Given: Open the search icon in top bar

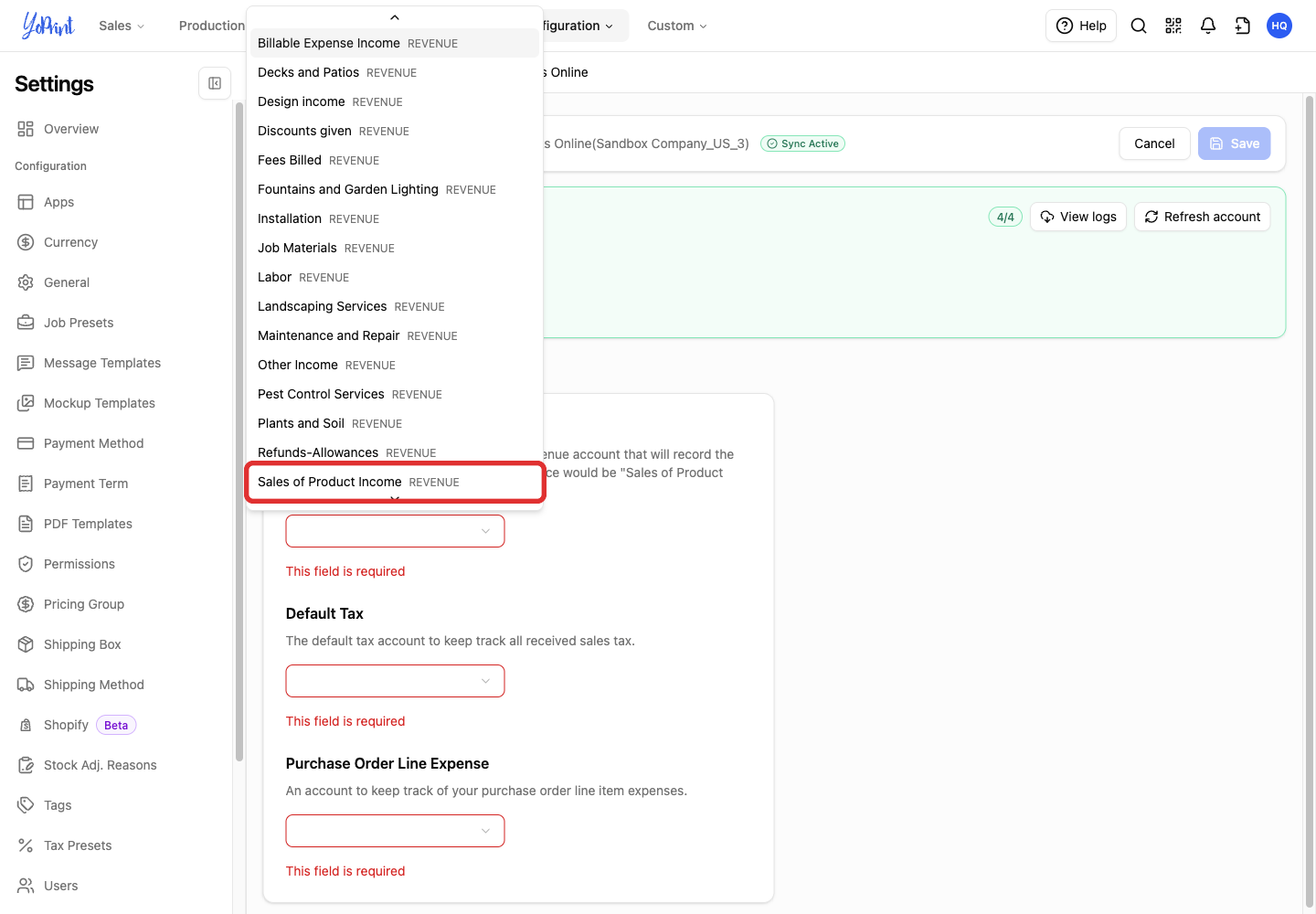Looking at the screenshot, I should 1139,26.
